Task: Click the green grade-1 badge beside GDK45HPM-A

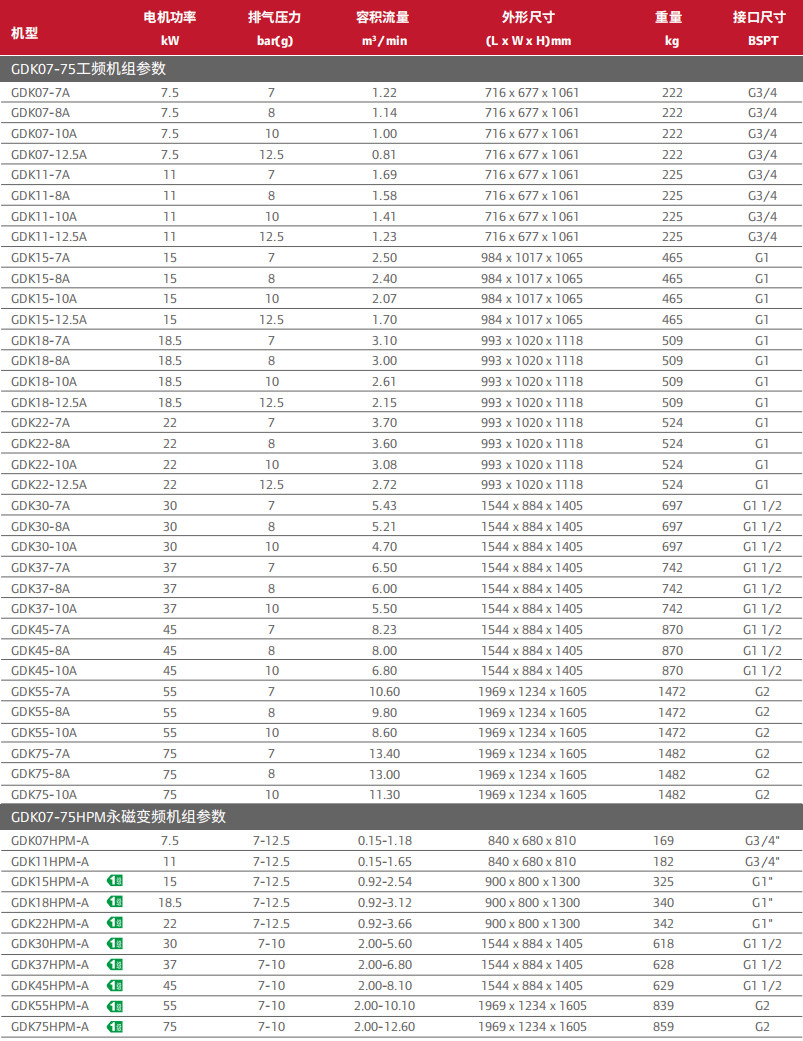Action: tap(116, 985)
